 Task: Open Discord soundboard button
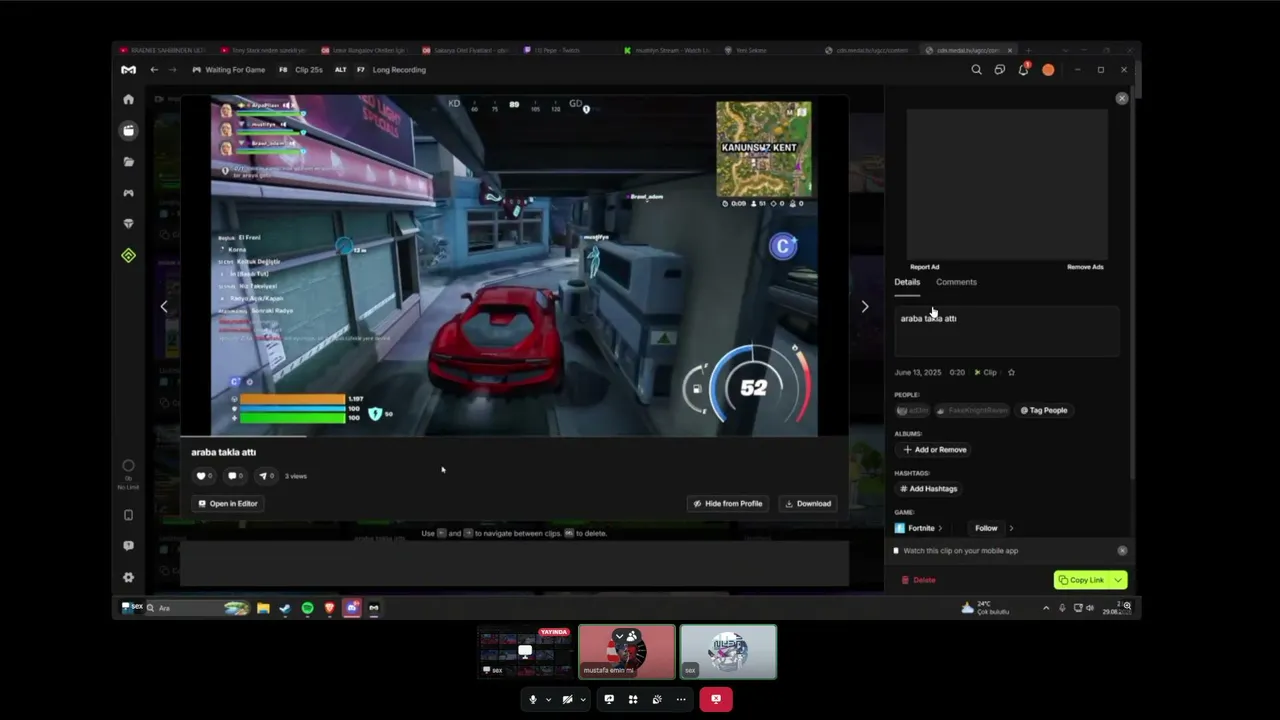(657, 700)
